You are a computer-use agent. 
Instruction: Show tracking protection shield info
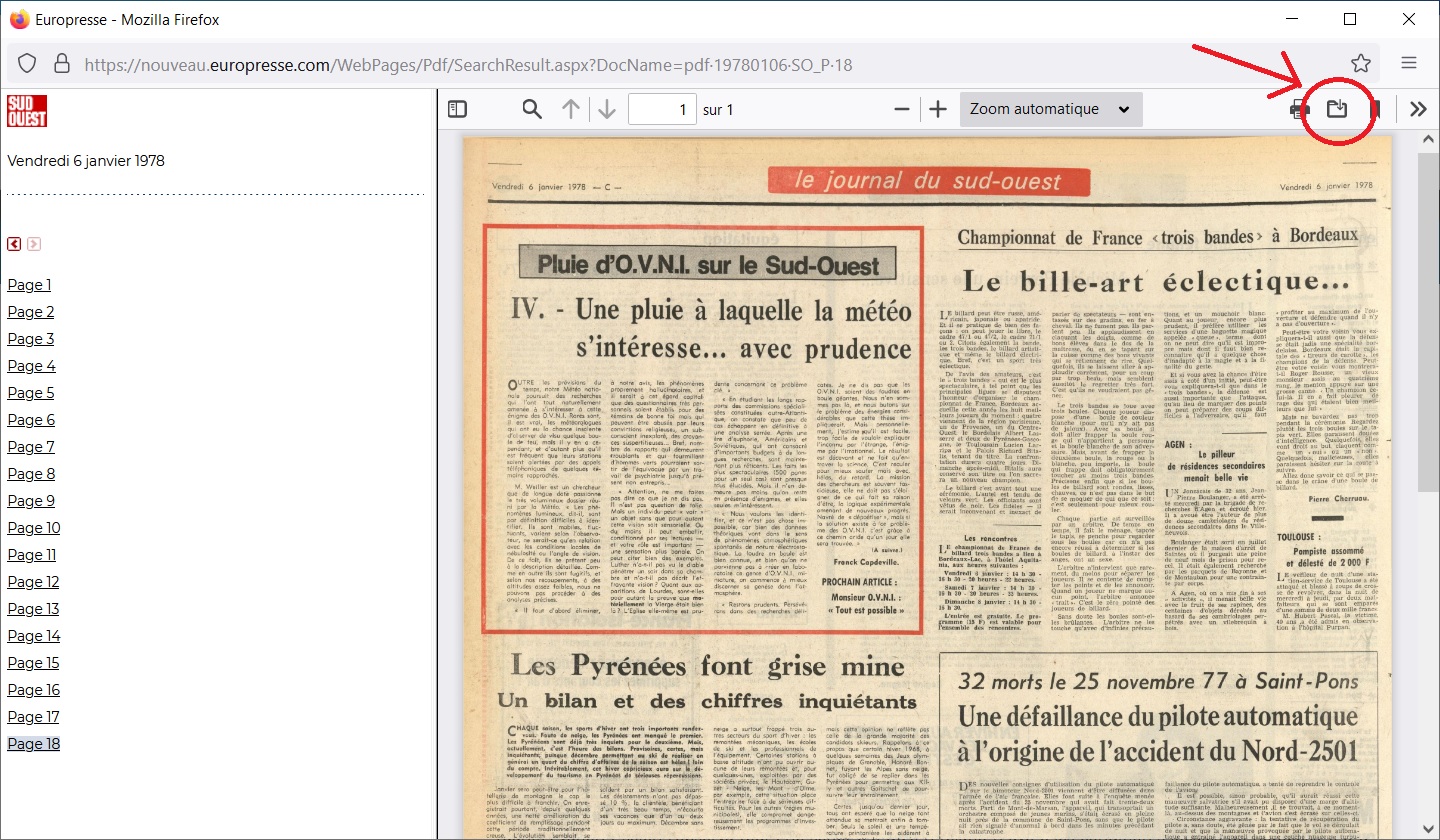pyautogui.click(x=27, y=63)
